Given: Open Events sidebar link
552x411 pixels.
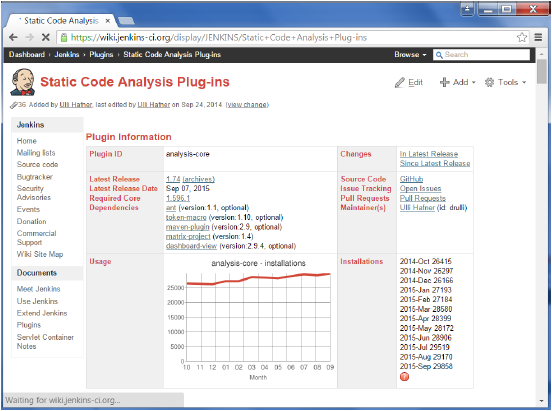Looking at the screenshot, I should point(28,209).
